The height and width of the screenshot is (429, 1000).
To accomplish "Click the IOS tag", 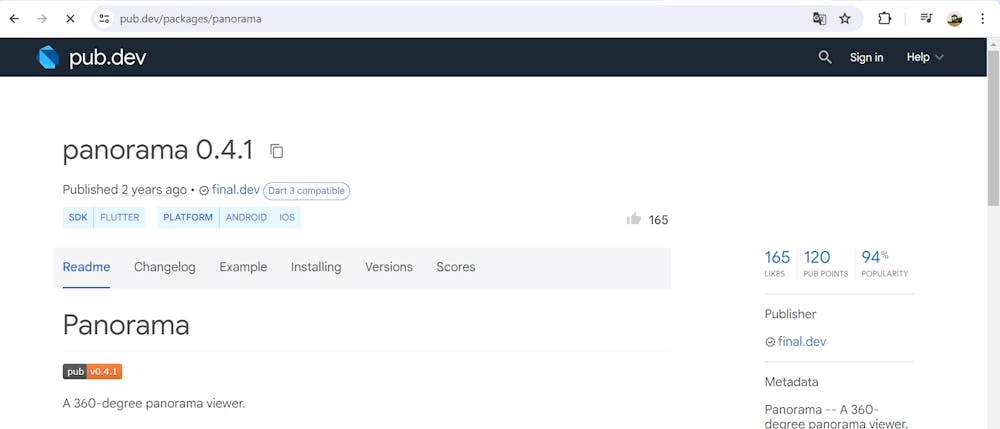I will pyautogui.click(x=287, y=217).
